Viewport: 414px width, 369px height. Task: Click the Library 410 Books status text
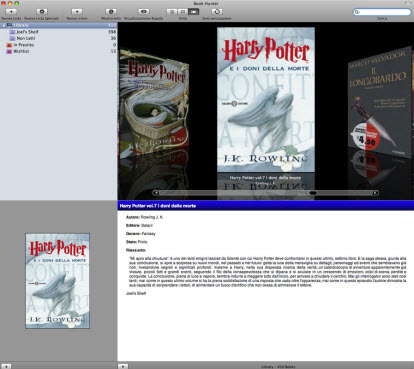[278, 367]
